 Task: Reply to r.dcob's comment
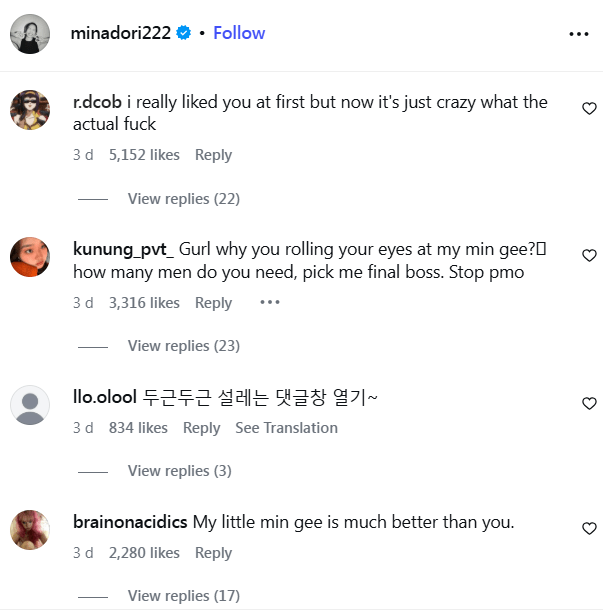coord(213,155)
